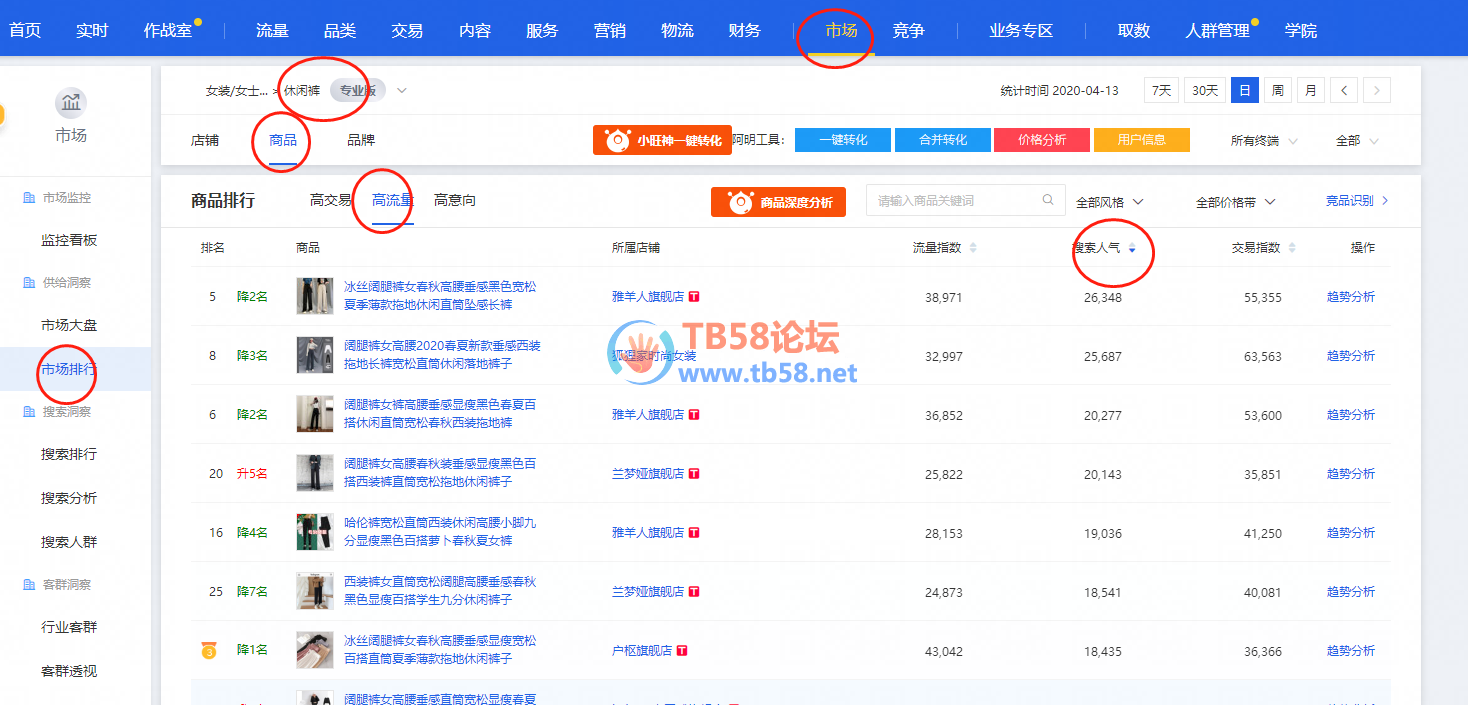Screen dimensions: 1468x705
Task: Open 学院 in top navigation
Action: coord(1301,31)
